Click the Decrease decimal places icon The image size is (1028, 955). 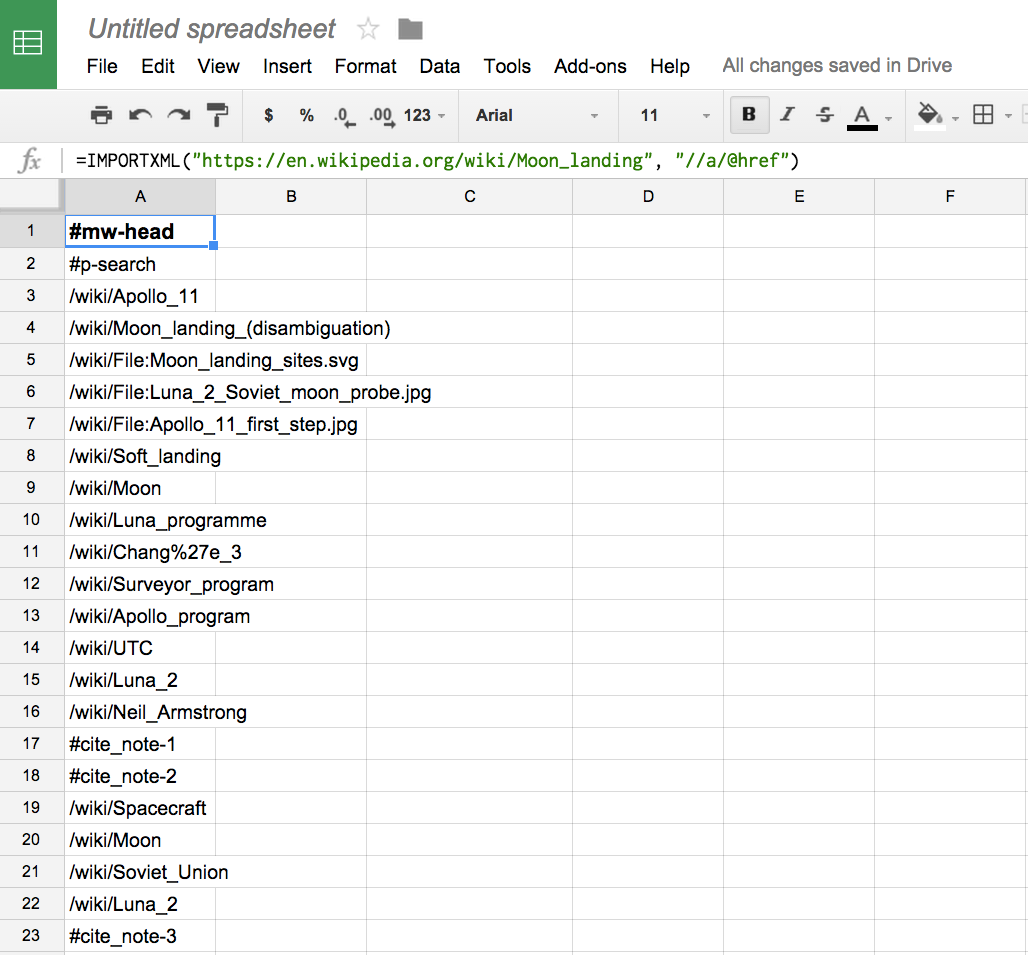coord(343,115)
